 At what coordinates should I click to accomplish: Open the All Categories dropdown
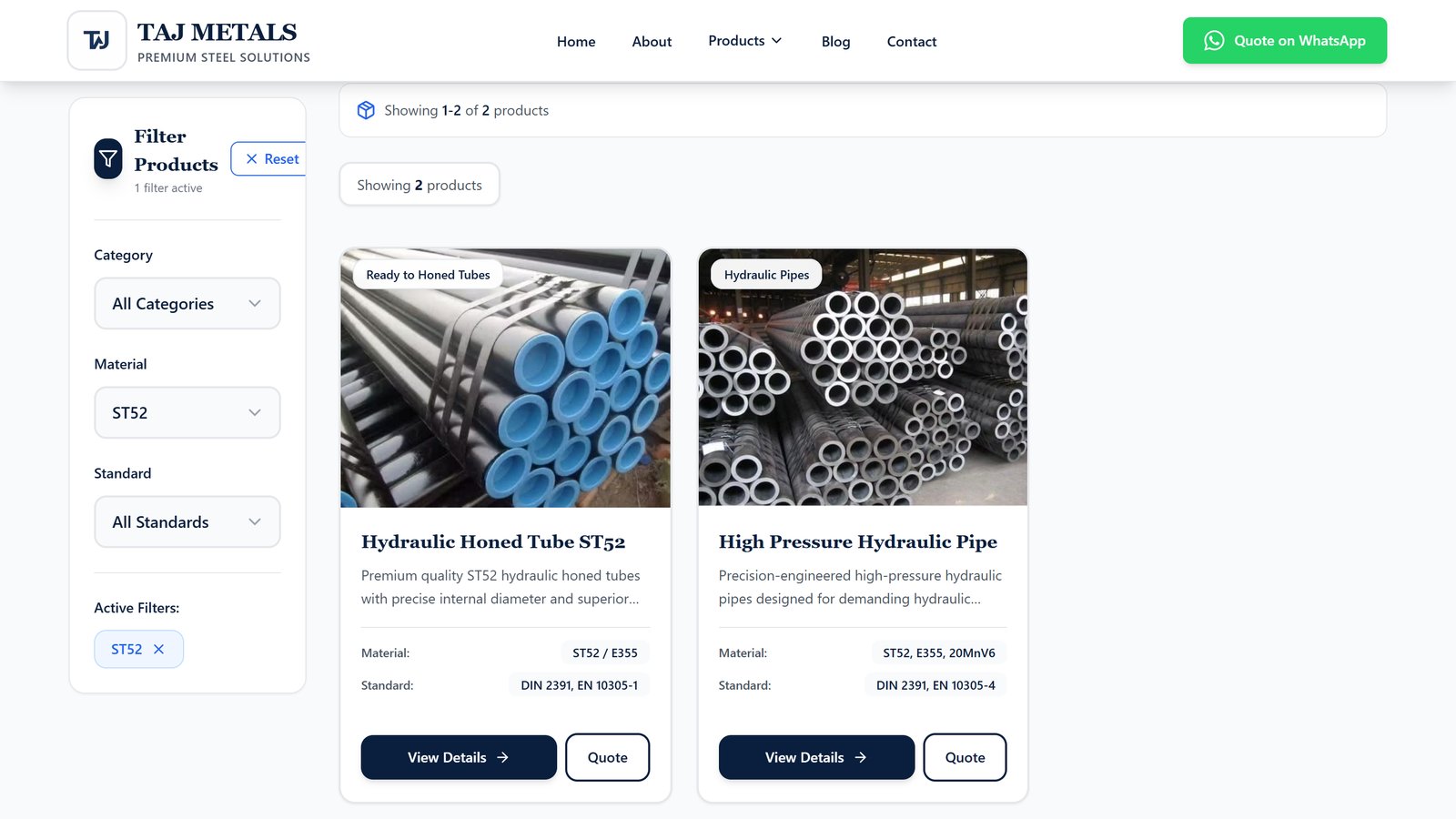187,303
